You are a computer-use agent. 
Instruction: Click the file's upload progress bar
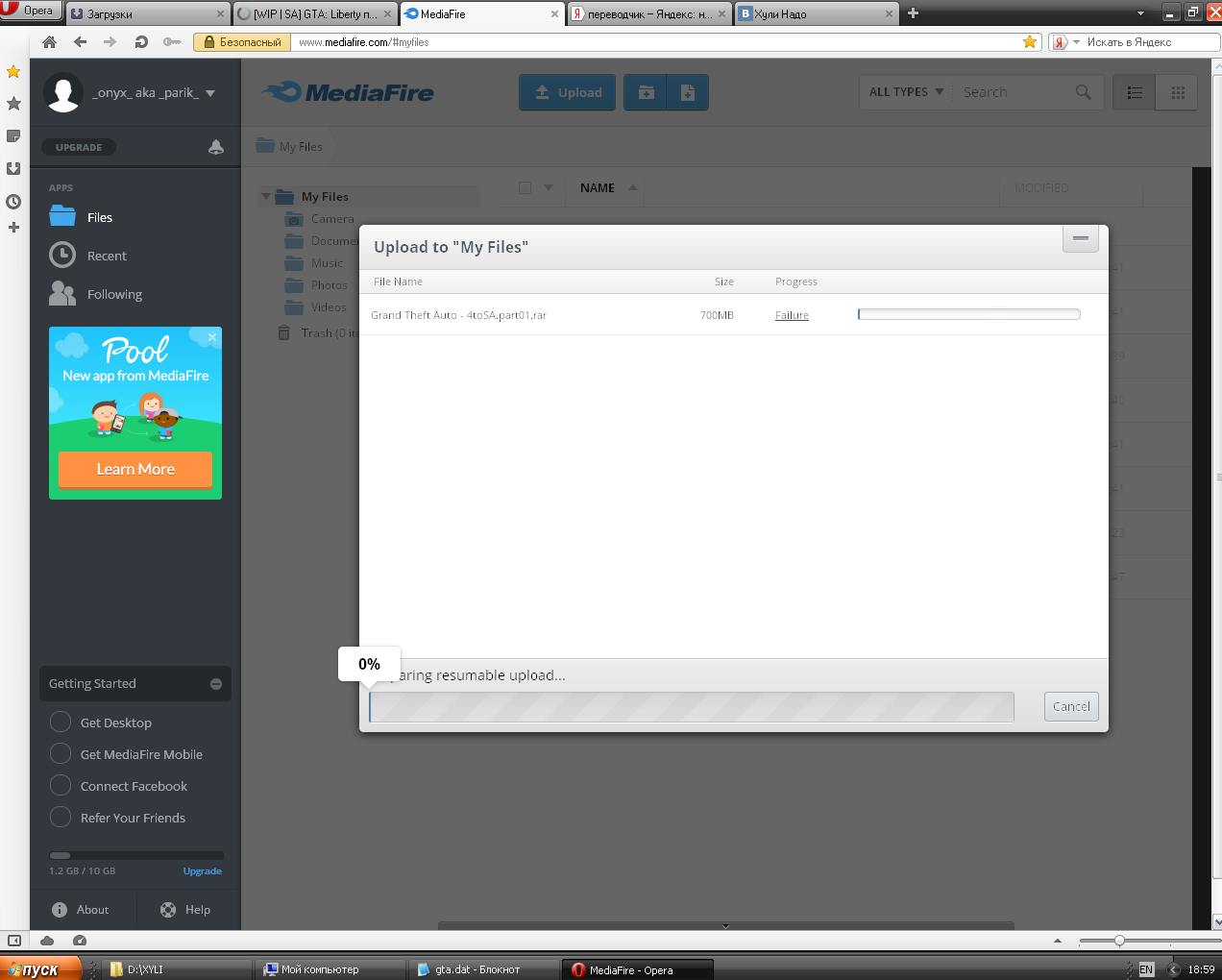click(x=969, y=314)
